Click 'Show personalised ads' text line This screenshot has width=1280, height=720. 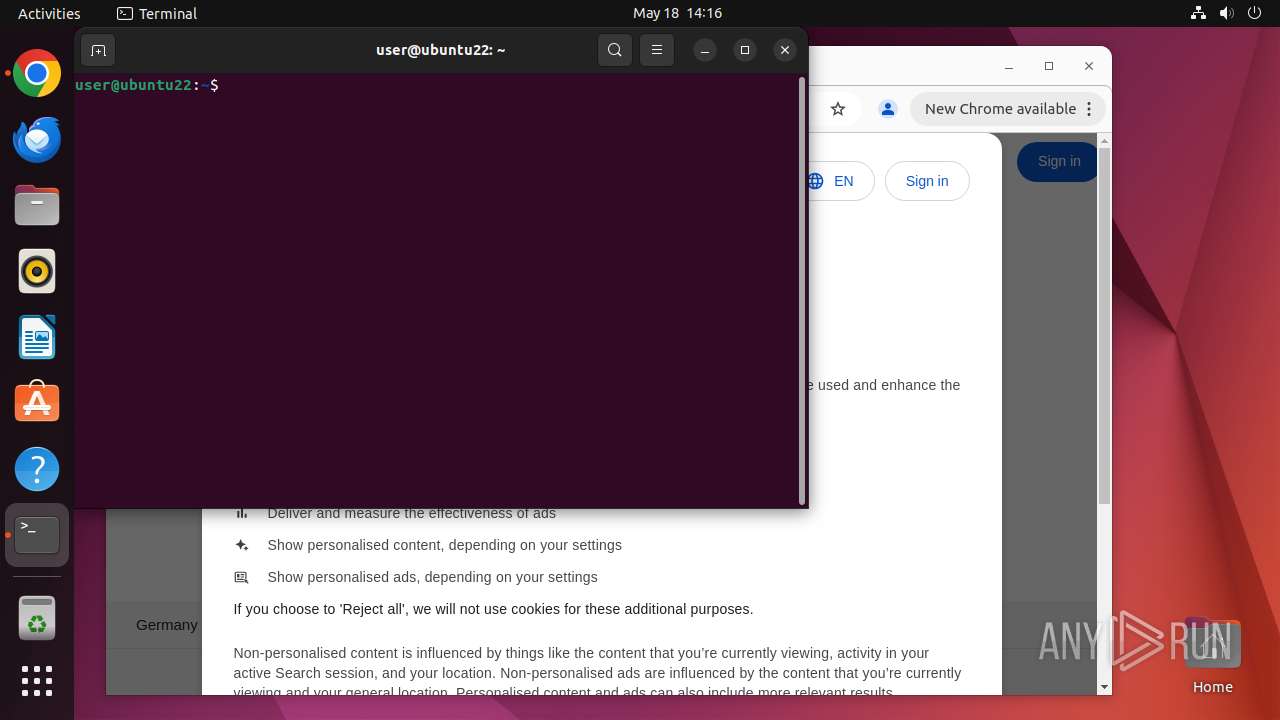(x=432, y=577)
